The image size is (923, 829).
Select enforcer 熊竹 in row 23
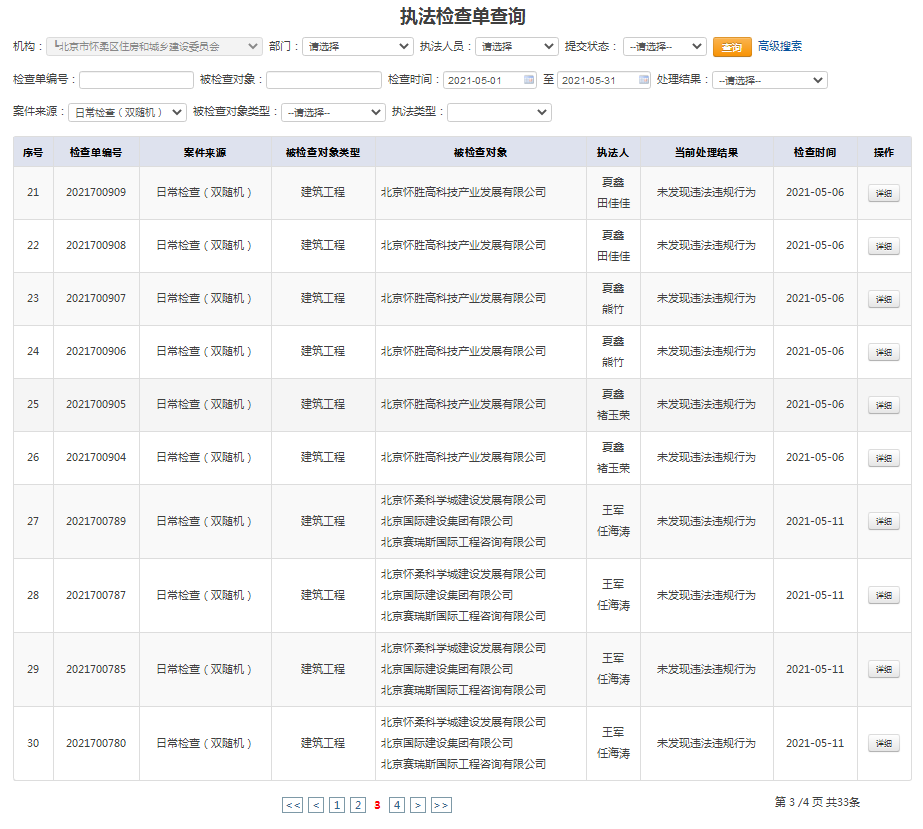coord(613,309)
